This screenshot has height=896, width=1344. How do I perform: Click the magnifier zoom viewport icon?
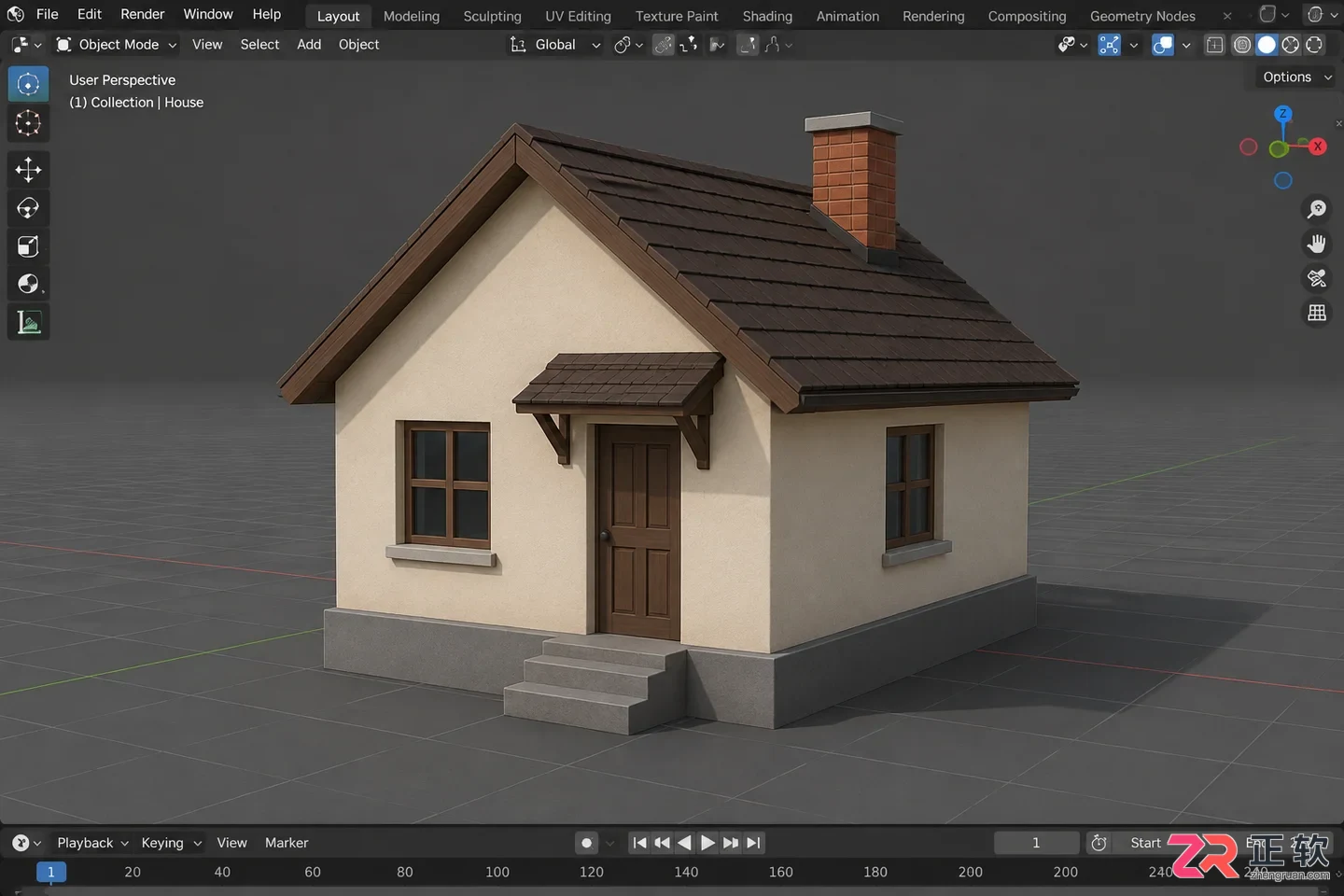click(1317, 209)
